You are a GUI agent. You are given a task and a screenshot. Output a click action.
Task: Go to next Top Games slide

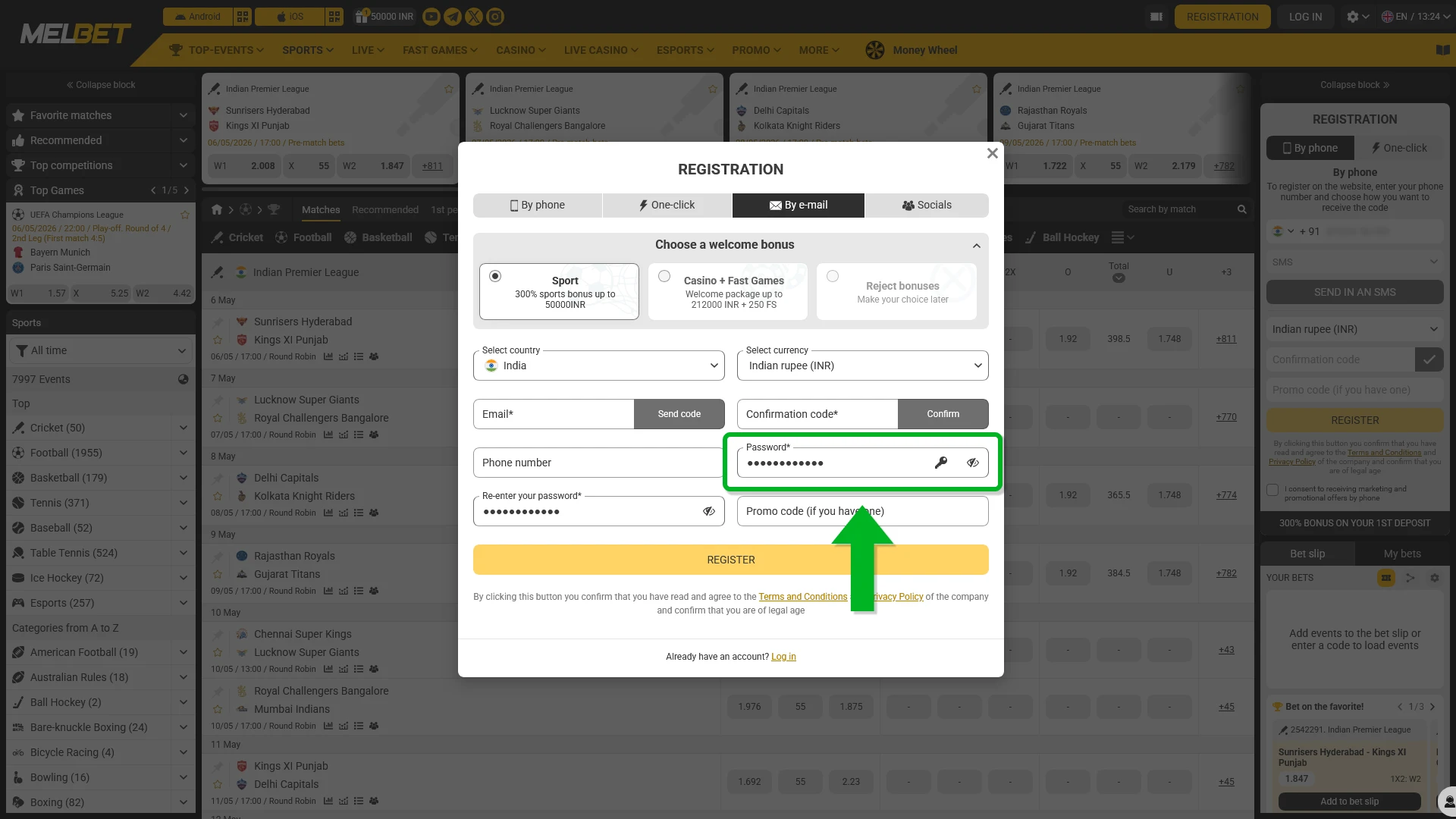(187, 190)
